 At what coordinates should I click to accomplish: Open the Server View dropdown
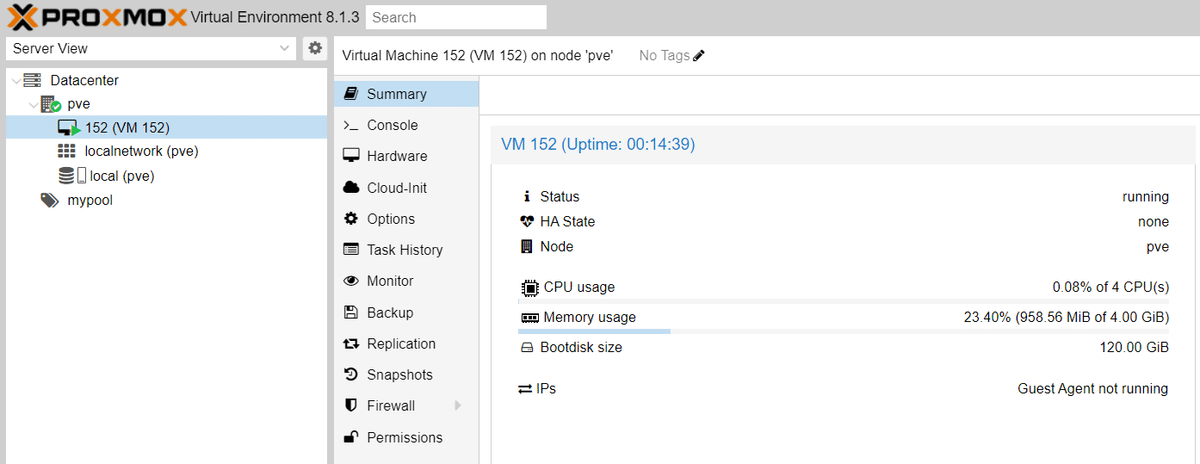tap(151, 48)
